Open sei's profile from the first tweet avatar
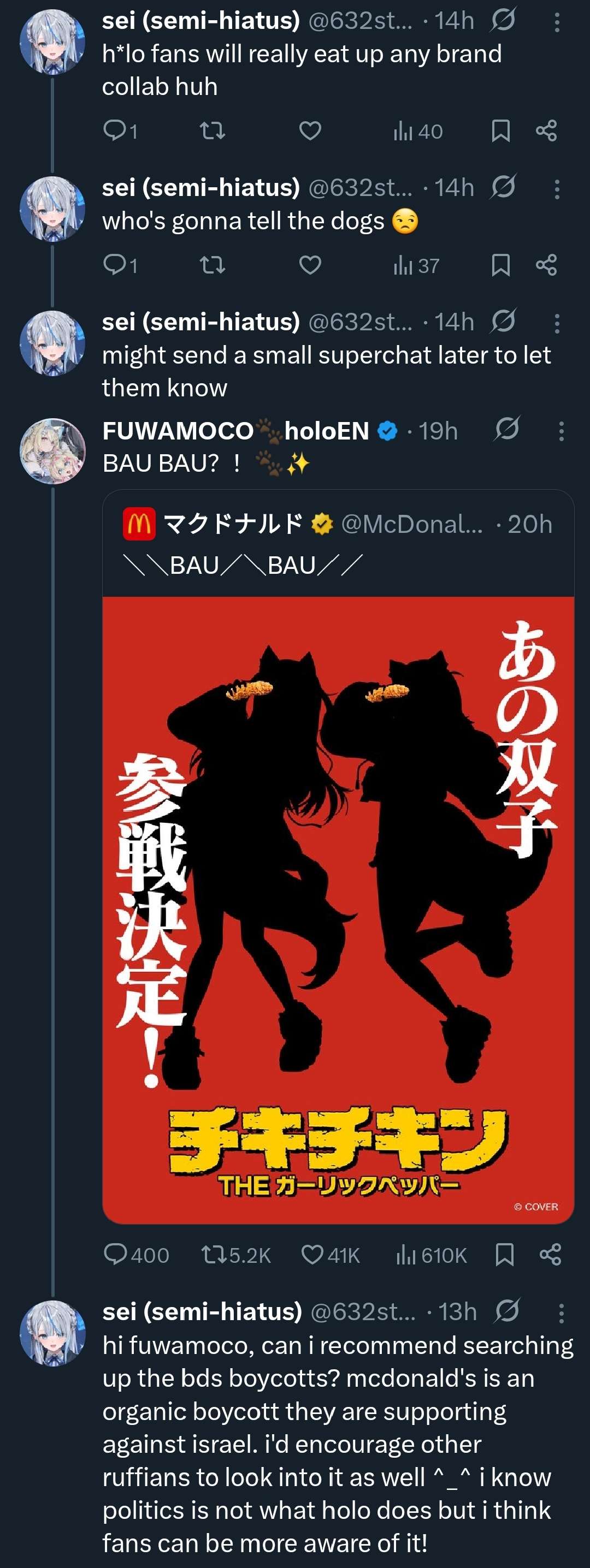 pyautogui.click(x=52, y=41)
